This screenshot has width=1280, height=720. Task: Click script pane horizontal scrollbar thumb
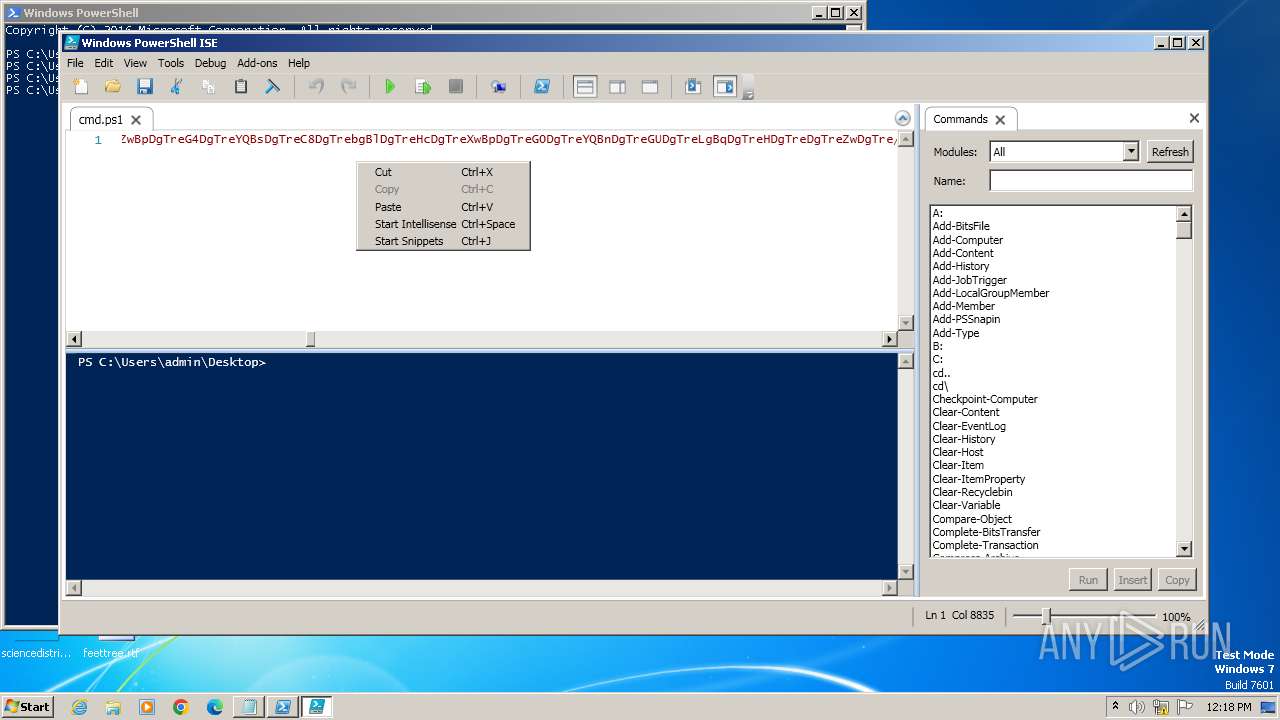pyautogui.click(x=310, y=339)
